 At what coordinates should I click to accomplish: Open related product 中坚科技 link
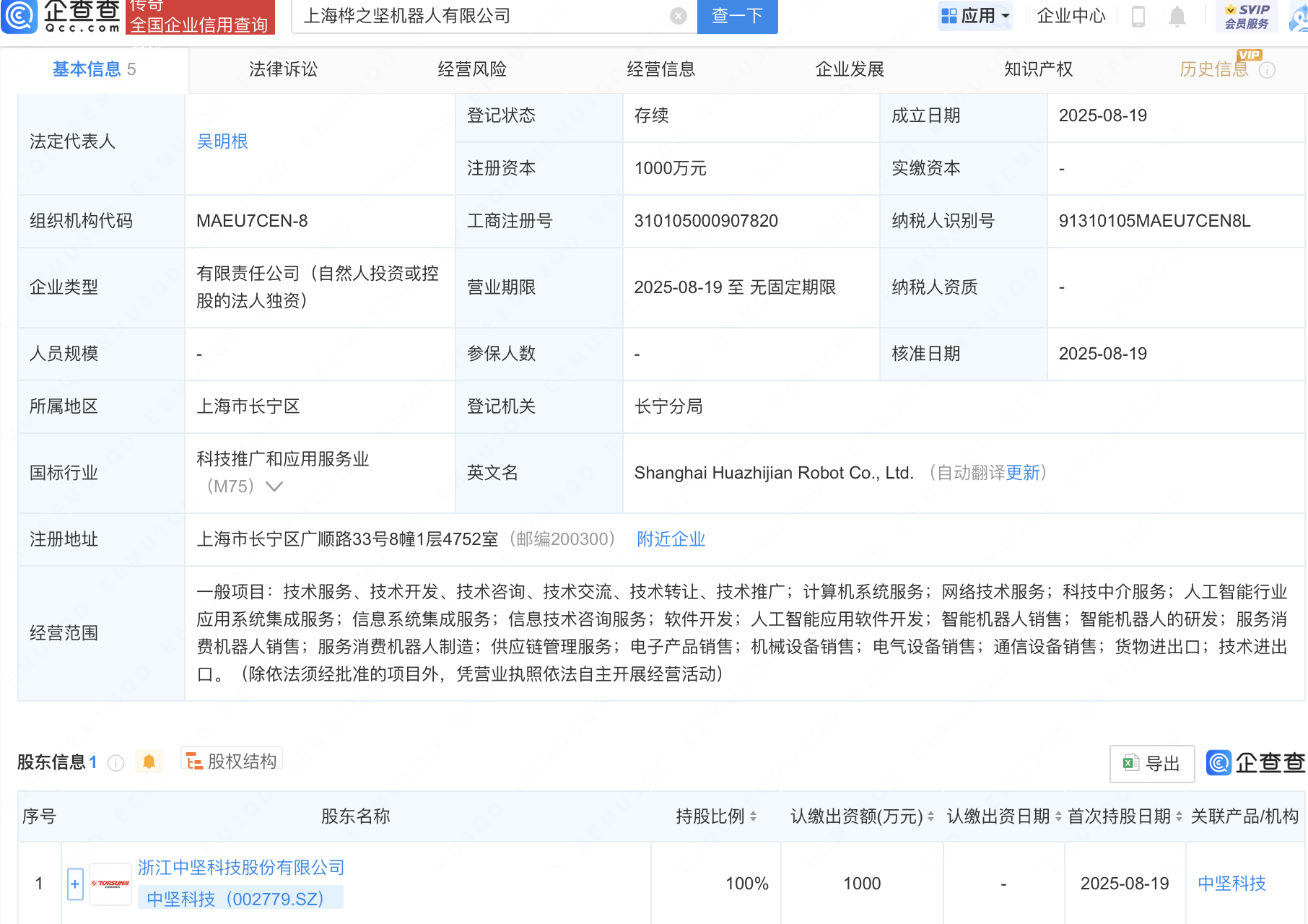[x=1231, y=884]
